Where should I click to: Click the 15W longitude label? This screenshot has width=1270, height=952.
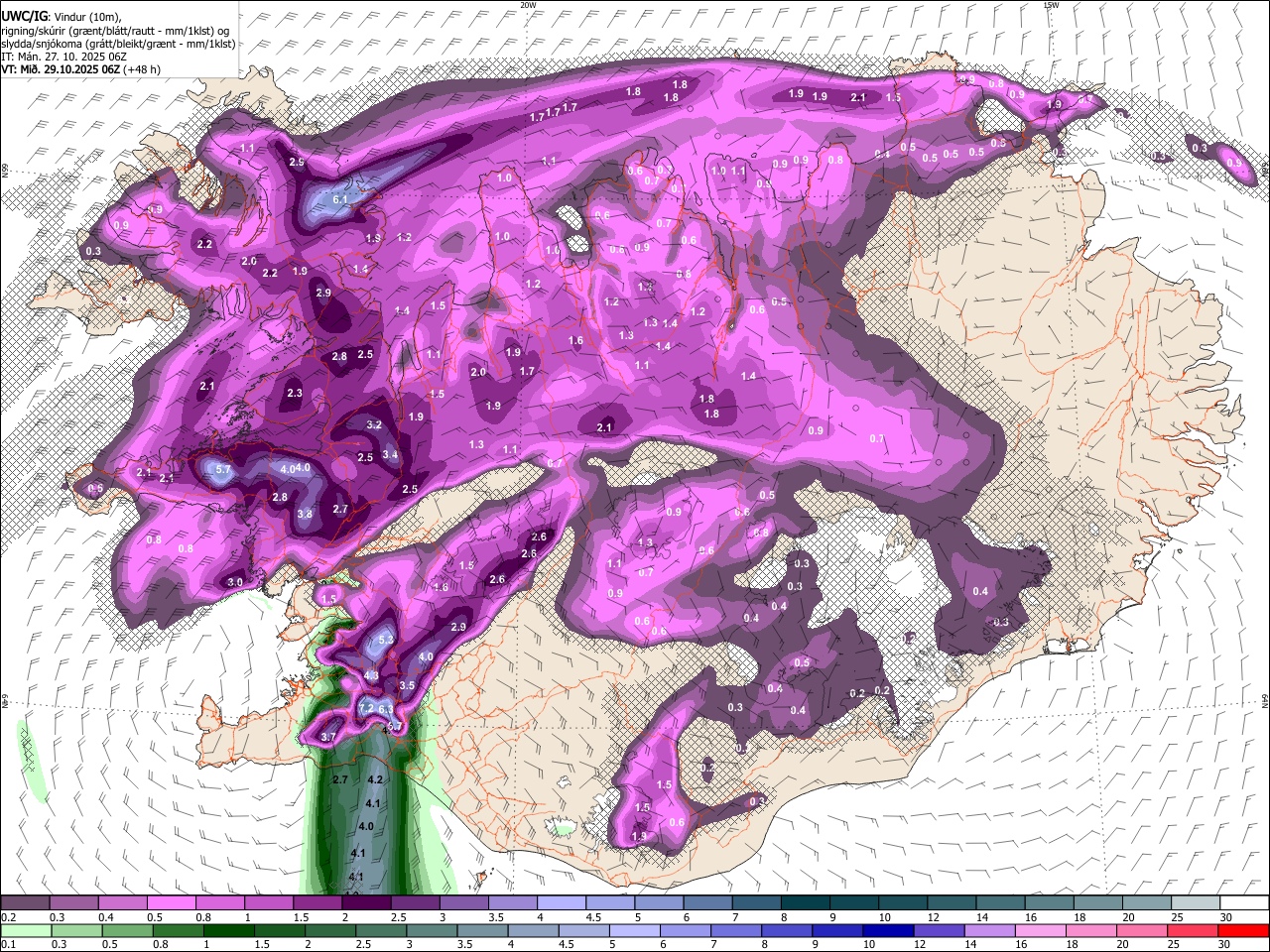1051,5
